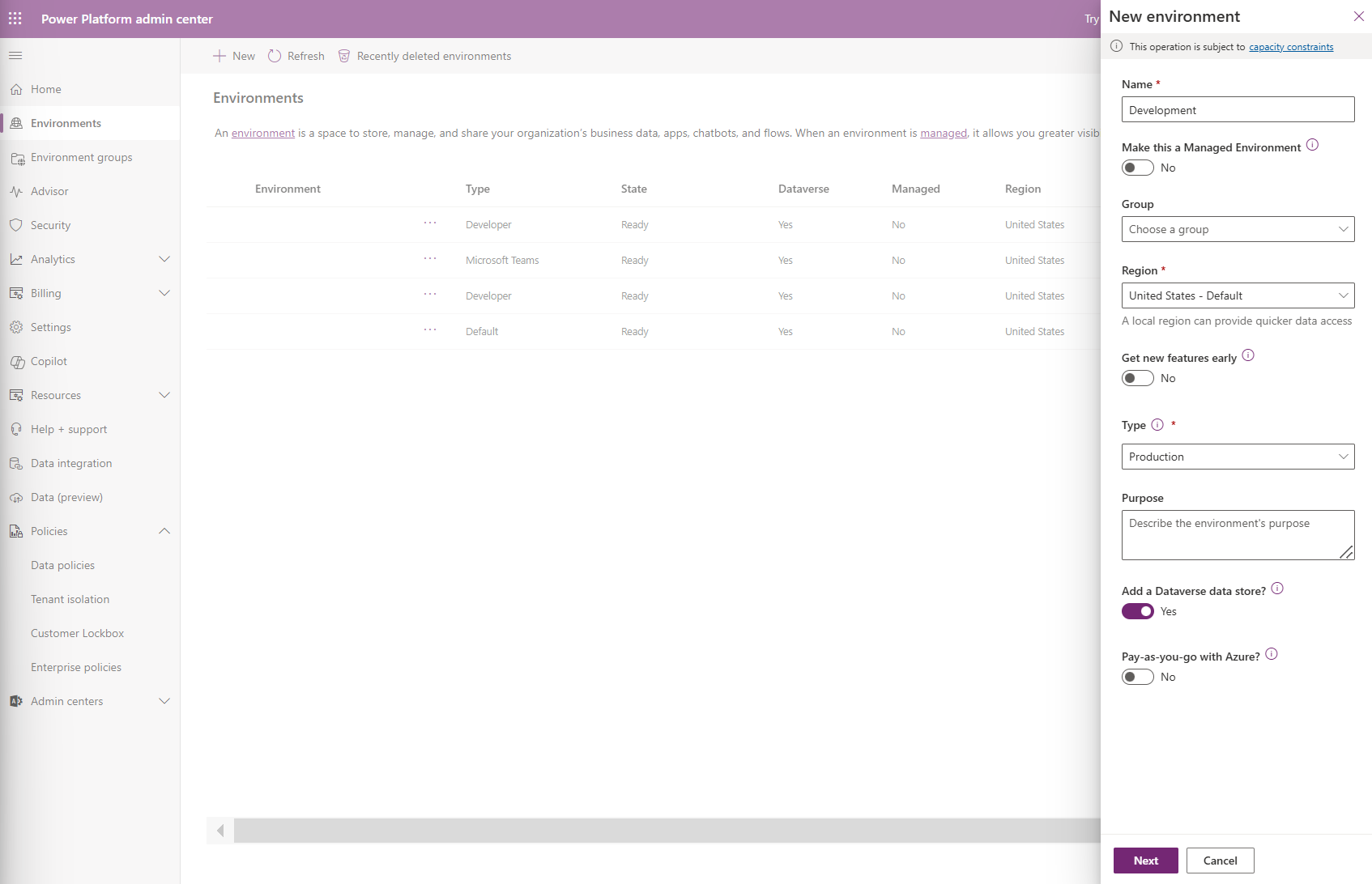Enable Make this a Managed Environment
Screen dimensions: 1372x884
tap(1137, 168)
